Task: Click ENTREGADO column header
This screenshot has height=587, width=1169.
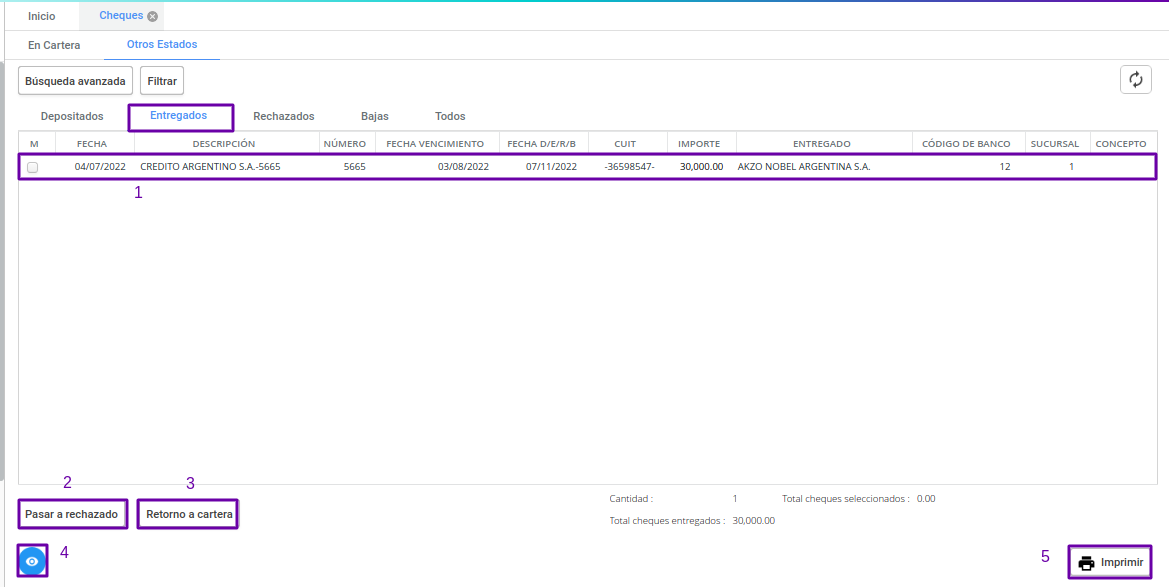Action: (x=822, y=144)
